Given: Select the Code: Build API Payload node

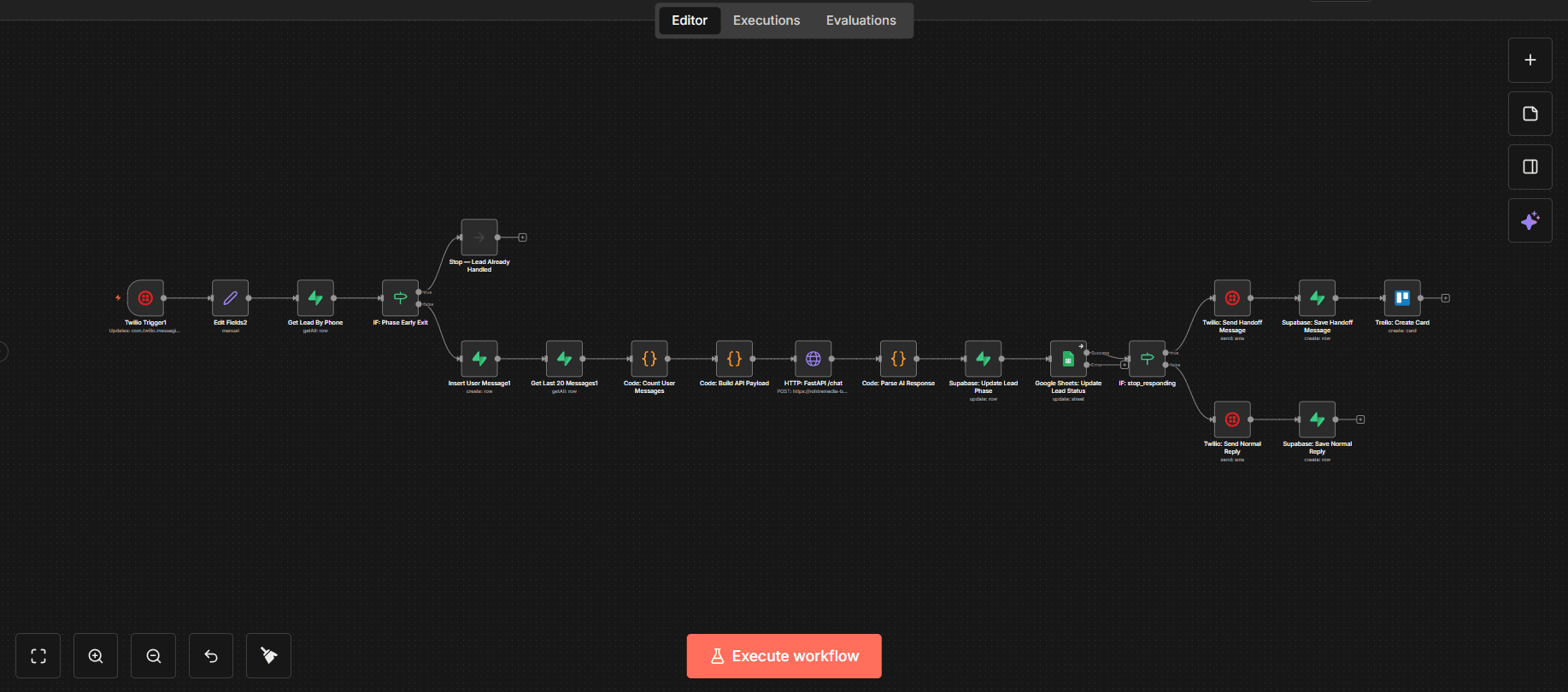Looking at the screenshot, I should [x=734, y=359].
